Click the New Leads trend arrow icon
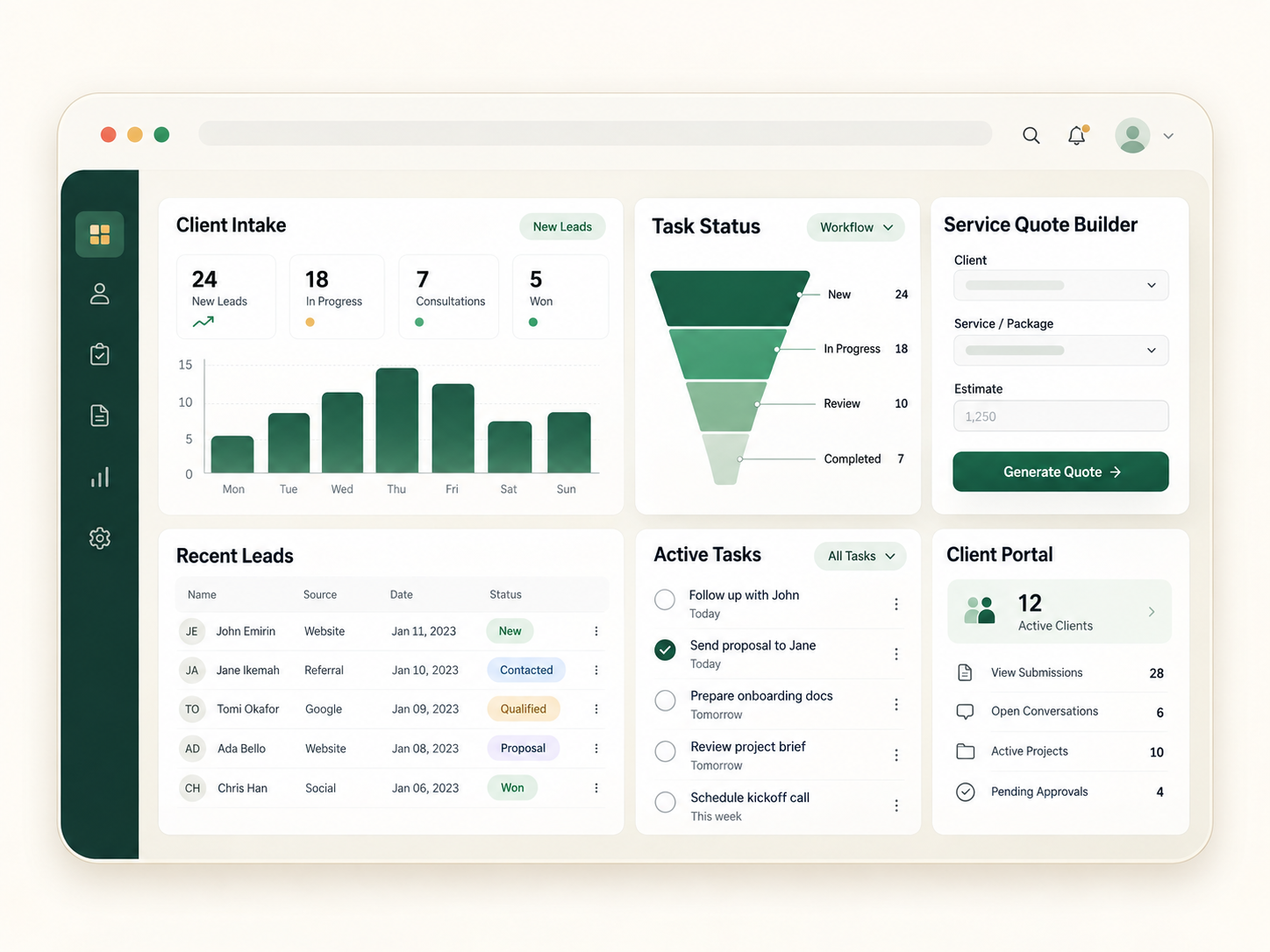The height and width of the screenshot is (952, 1270). tap(203, 322)
